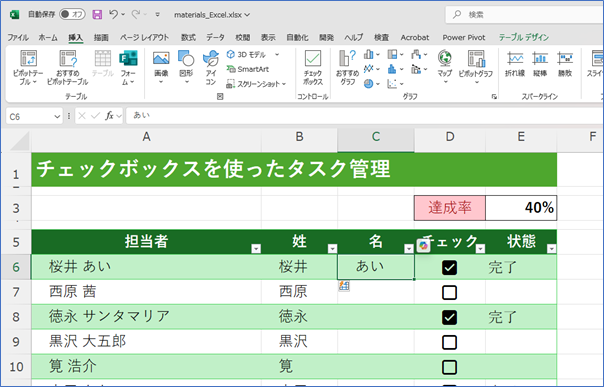Open the 名 column filter dropdown
Image resolution: width=604 pixels, height=387 pixels.
(409, 249)
